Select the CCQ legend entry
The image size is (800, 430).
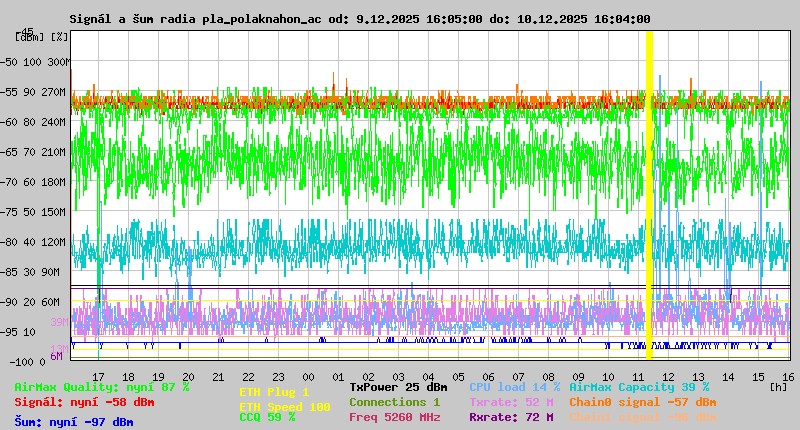coord(267,418)
